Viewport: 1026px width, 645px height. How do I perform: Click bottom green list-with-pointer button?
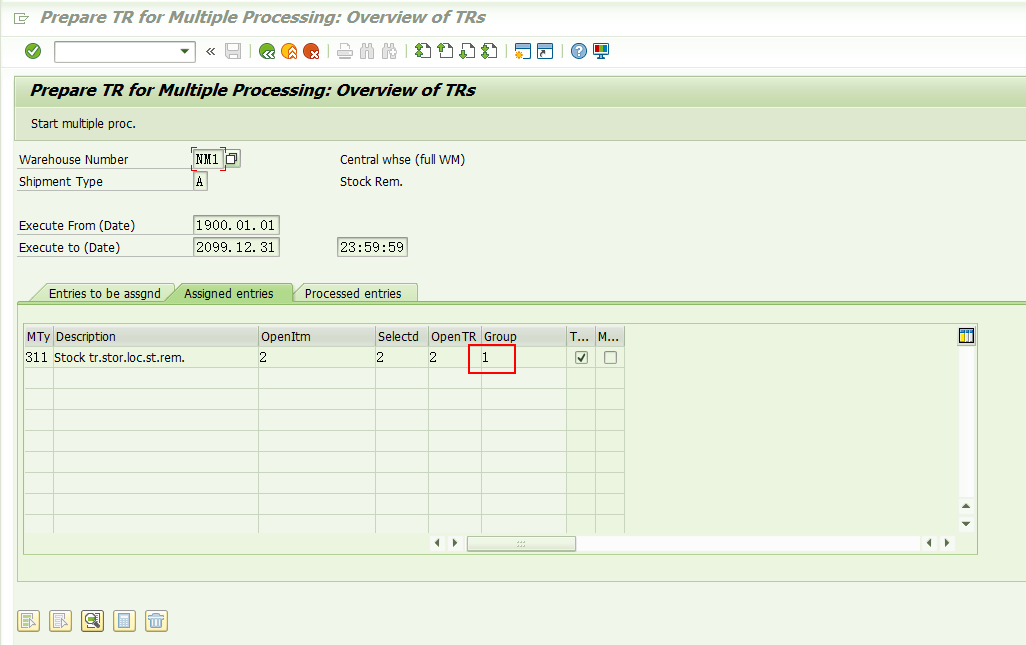point(29,621)
